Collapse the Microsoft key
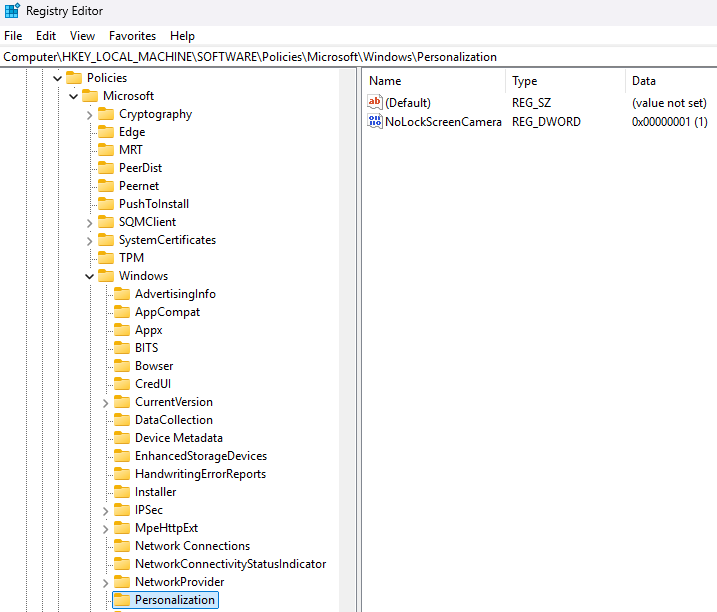The width and height of the screenshot is (717, 612). [74, 97]
